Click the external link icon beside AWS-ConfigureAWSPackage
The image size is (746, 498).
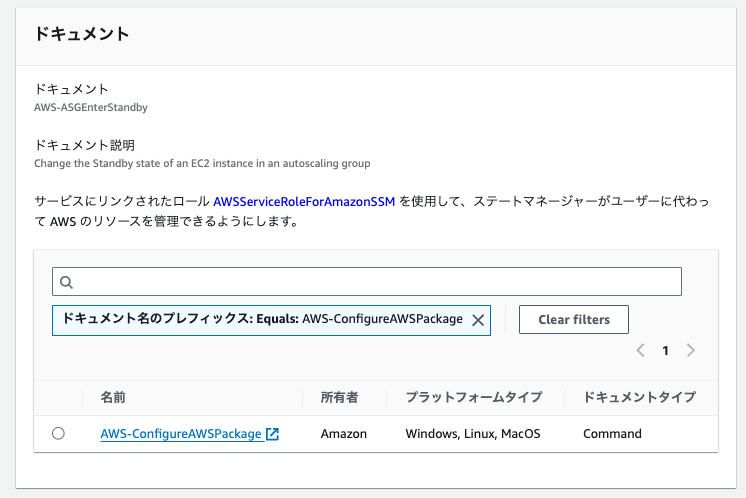[272, 434]
